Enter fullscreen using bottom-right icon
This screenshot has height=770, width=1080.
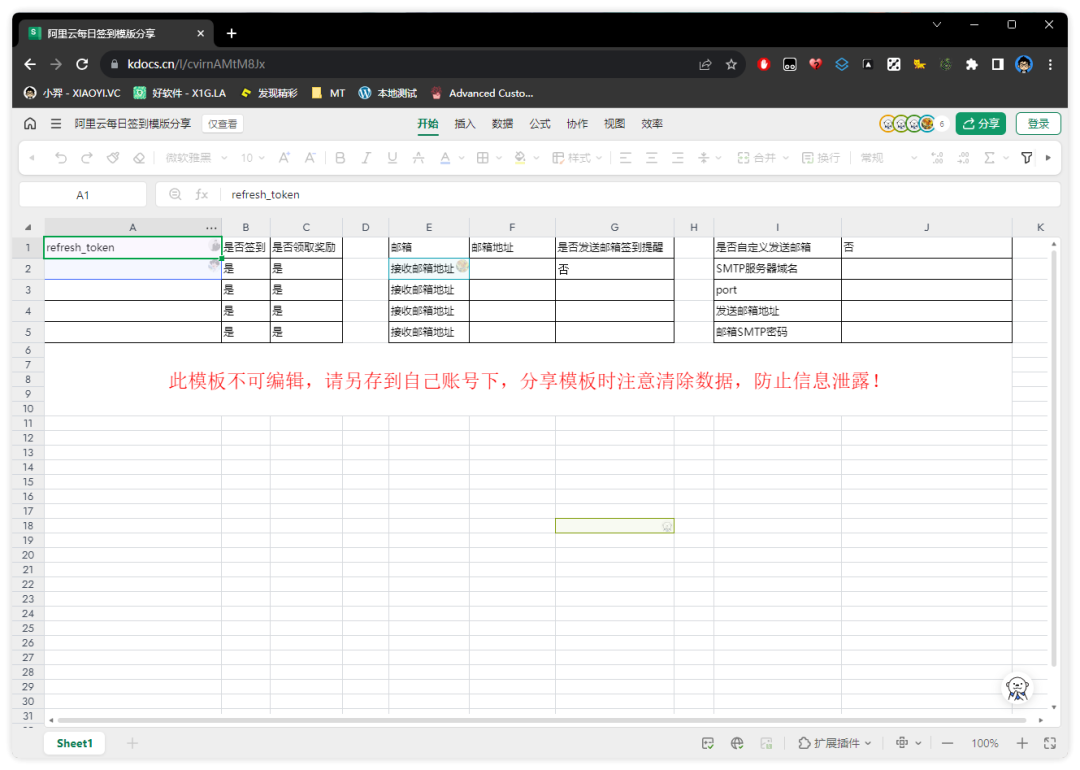[1050, 743]
